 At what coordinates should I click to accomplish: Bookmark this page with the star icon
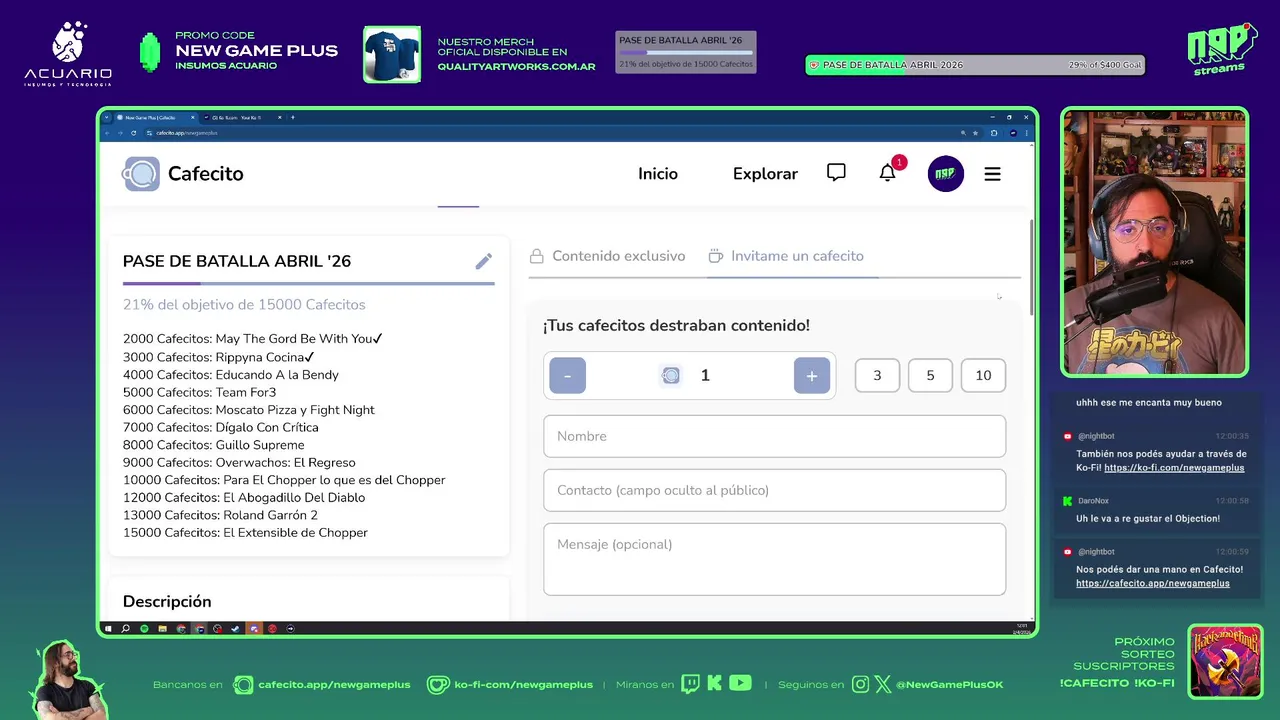tap(976, 132)
